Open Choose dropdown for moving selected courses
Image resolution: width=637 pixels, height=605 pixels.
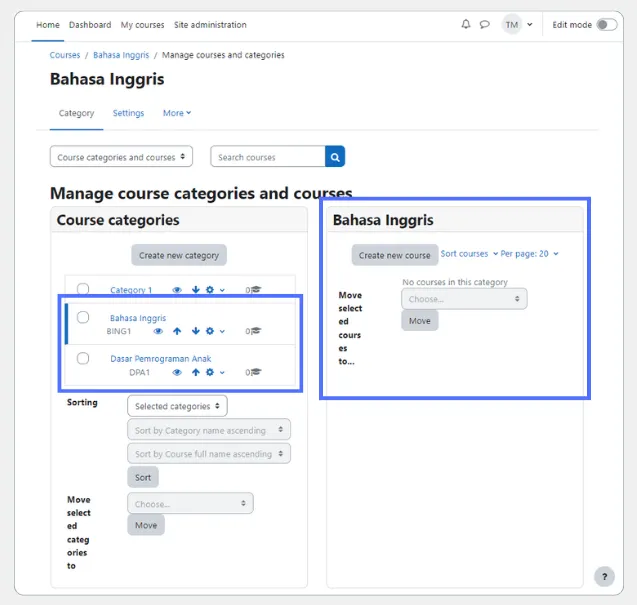tap(464, 299)
